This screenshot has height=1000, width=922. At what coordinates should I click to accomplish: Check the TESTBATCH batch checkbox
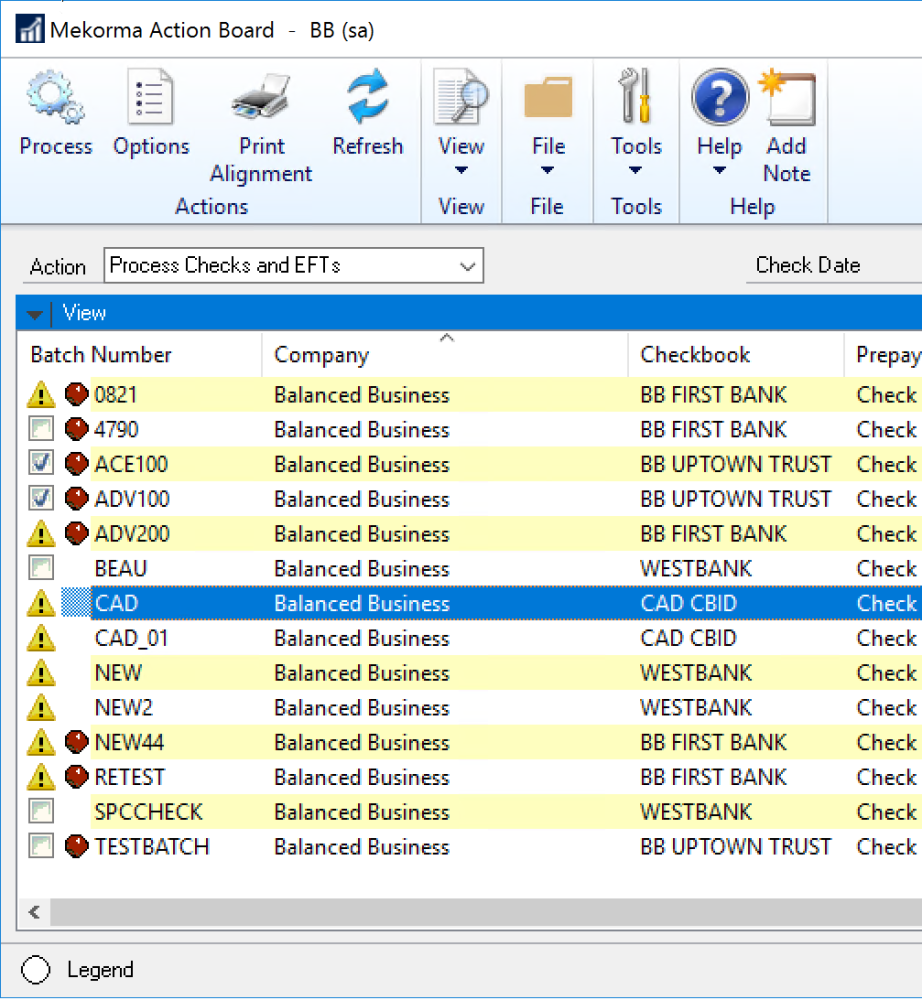(41, 846)
